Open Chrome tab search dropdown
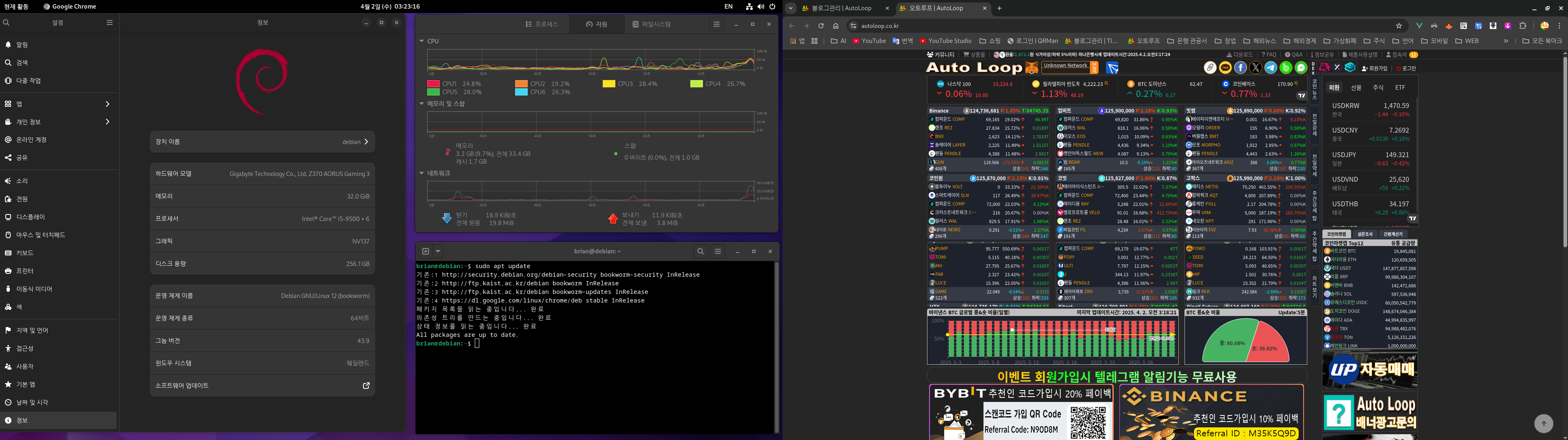The height and width of the screenshot is (440, 1568). pyautogui.click(x=791, y=8)
